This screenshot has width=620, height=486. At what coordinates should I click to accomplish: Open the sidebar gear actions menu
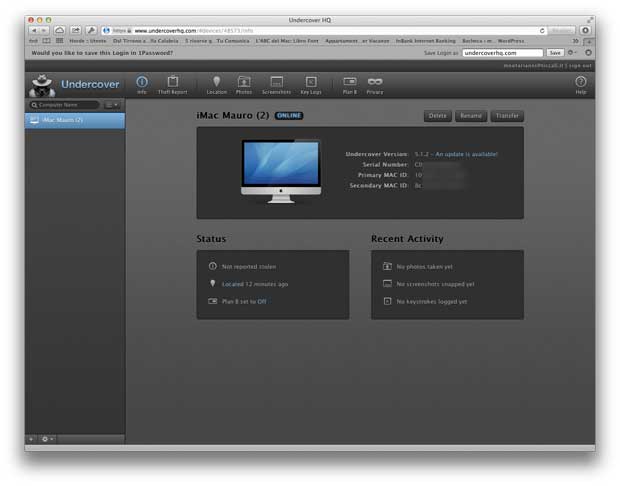(x=47, y=439)
